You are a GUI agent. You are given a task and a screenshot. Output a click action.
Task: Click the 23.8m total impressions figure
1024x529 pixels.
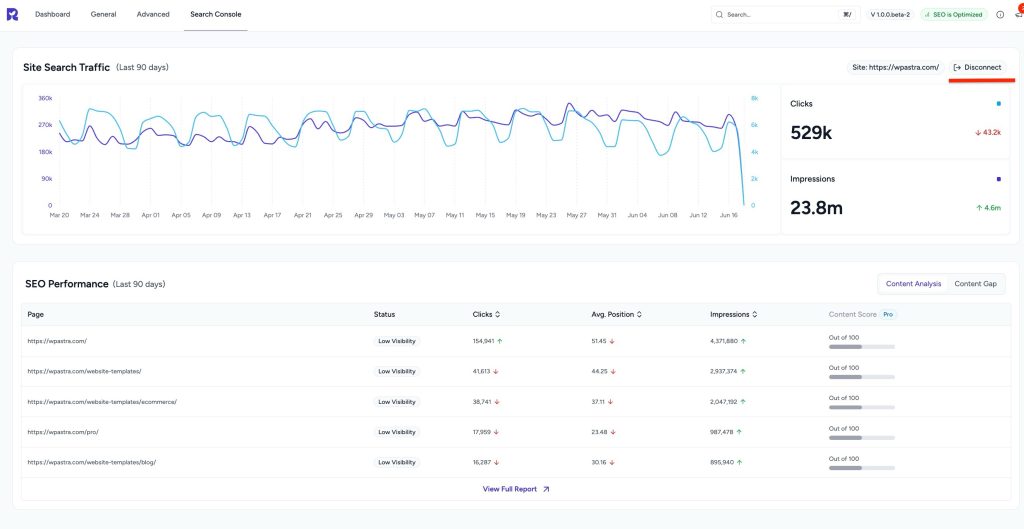pyautogui.click(x=816, y=208)
